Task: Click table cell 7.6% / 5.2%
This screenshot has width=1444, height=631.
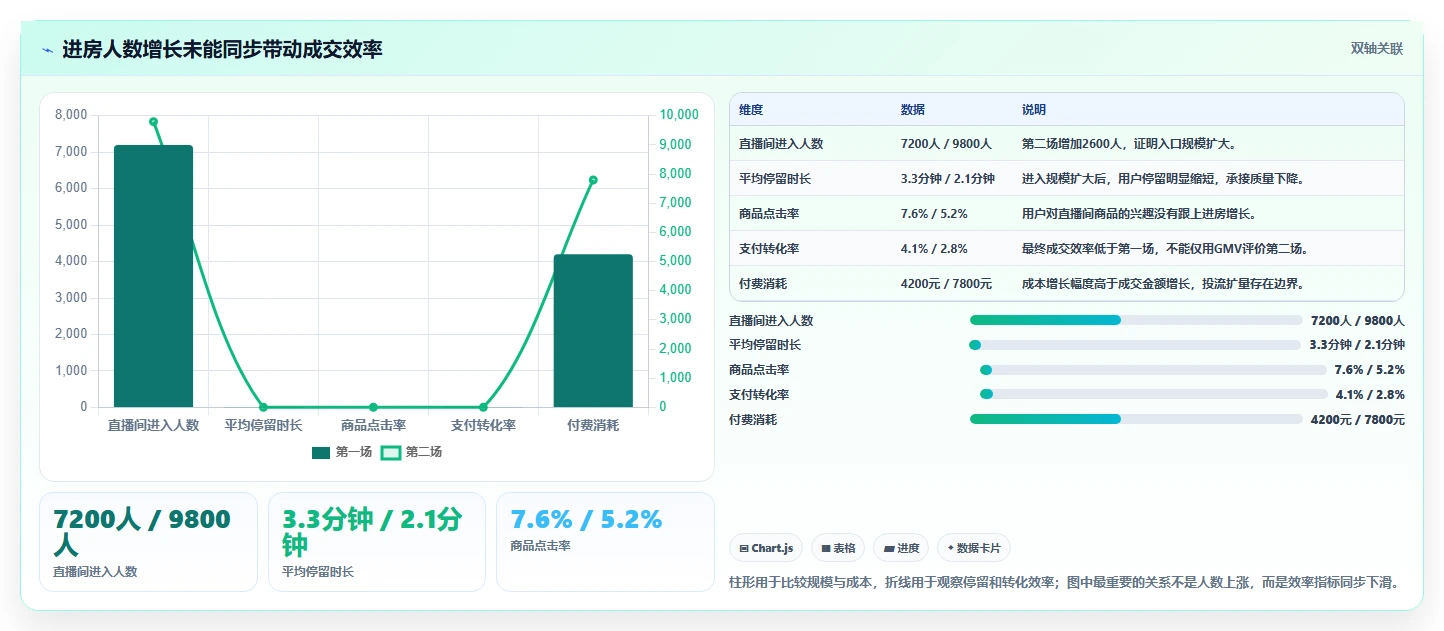Action: coord(934,214)
